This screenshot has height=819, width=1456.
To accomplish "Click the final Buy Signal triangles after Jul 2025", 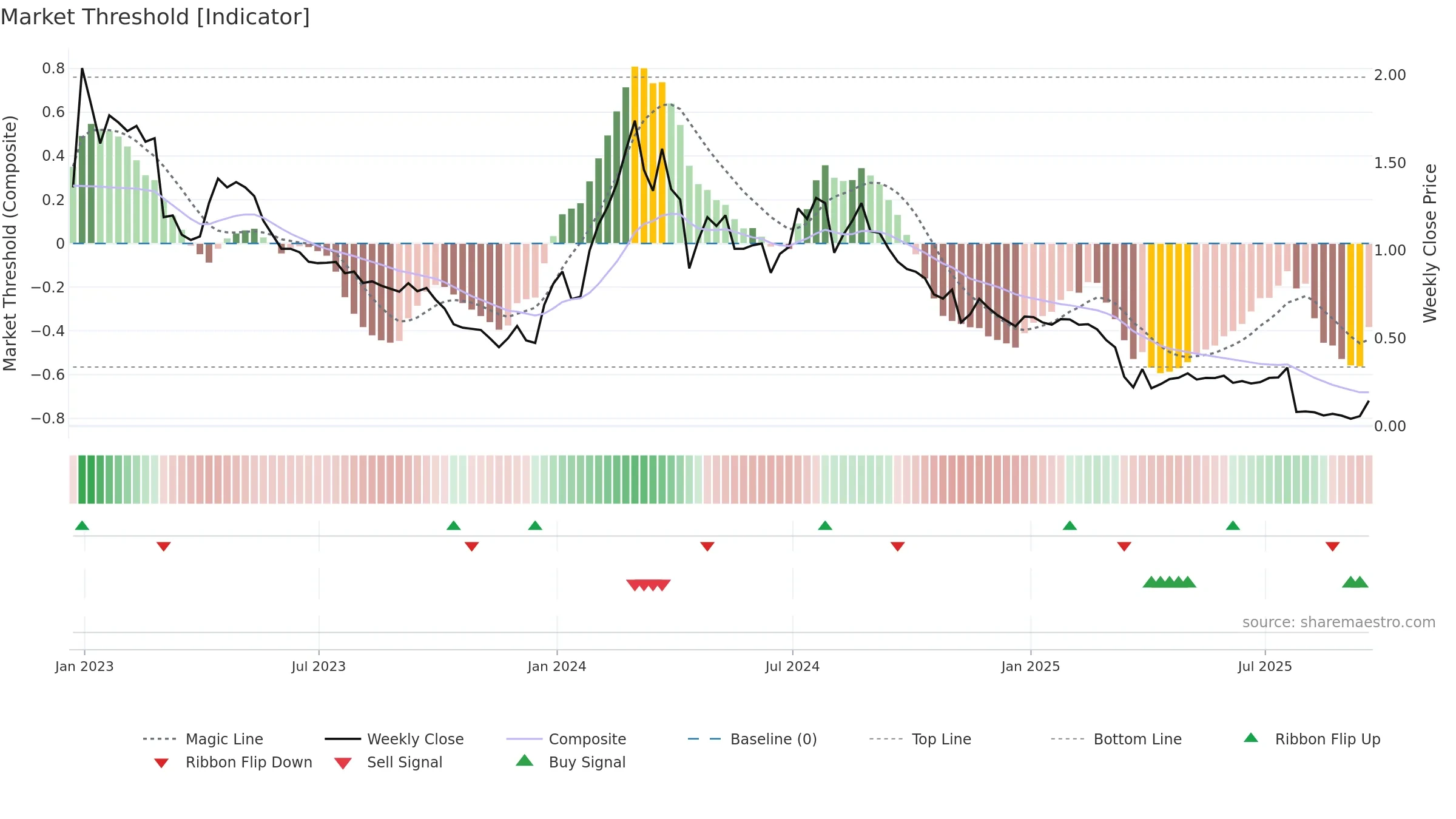I will (x=1355, y=582).
